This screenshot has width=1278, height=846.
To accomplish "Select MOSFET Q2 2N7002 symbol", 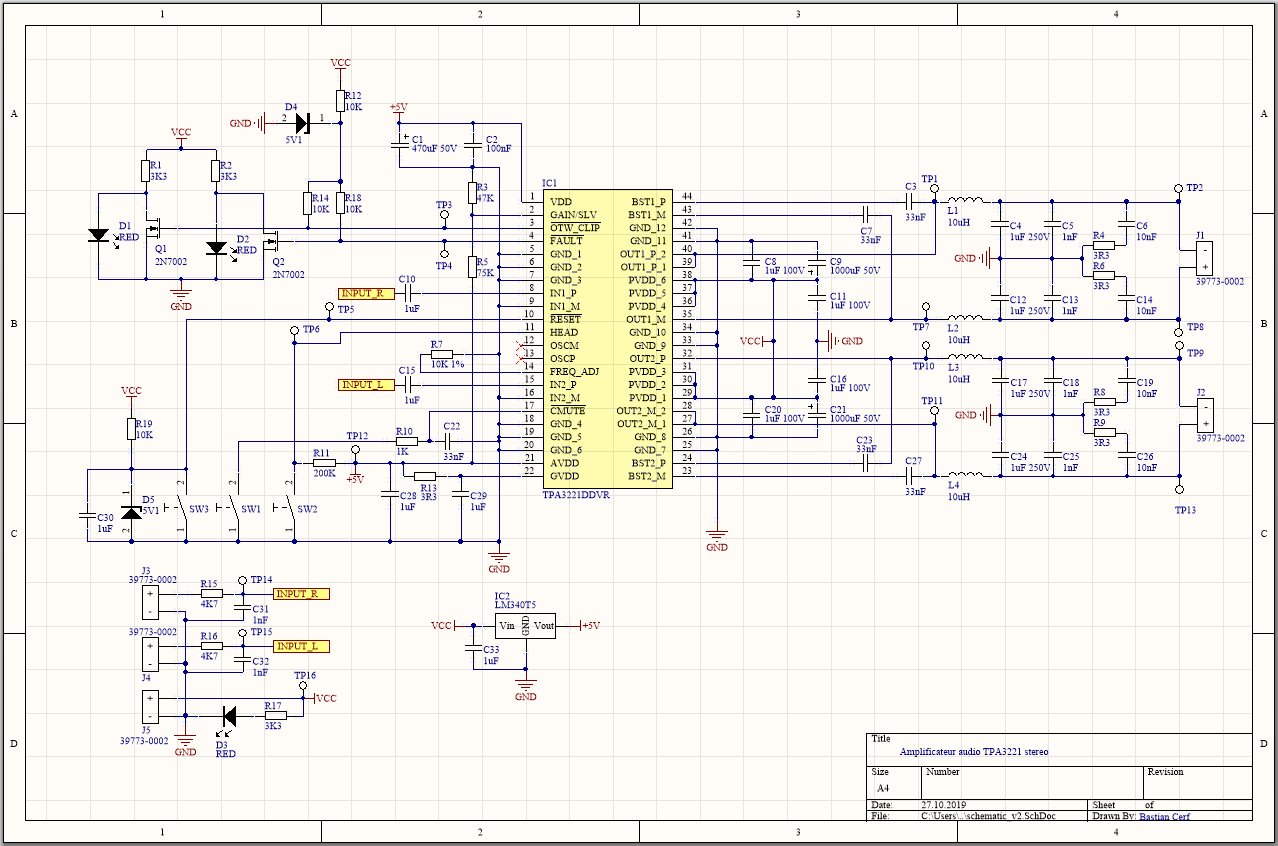I will tap(271, 241).
